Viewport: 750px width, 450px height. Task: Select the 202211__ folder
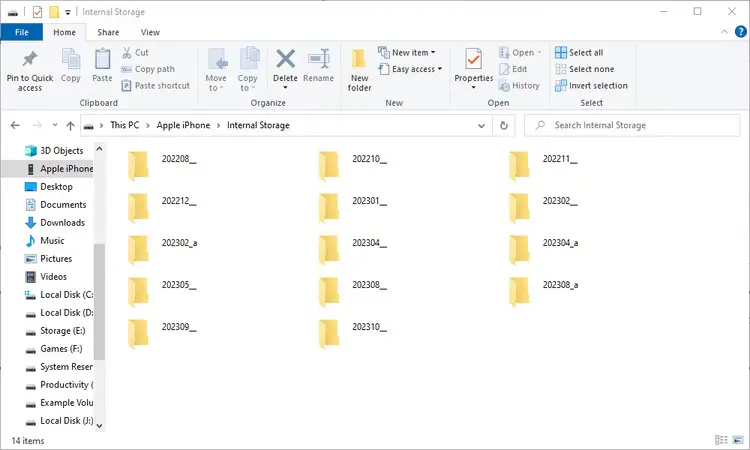pyautogui.click(x=543, y=165)
